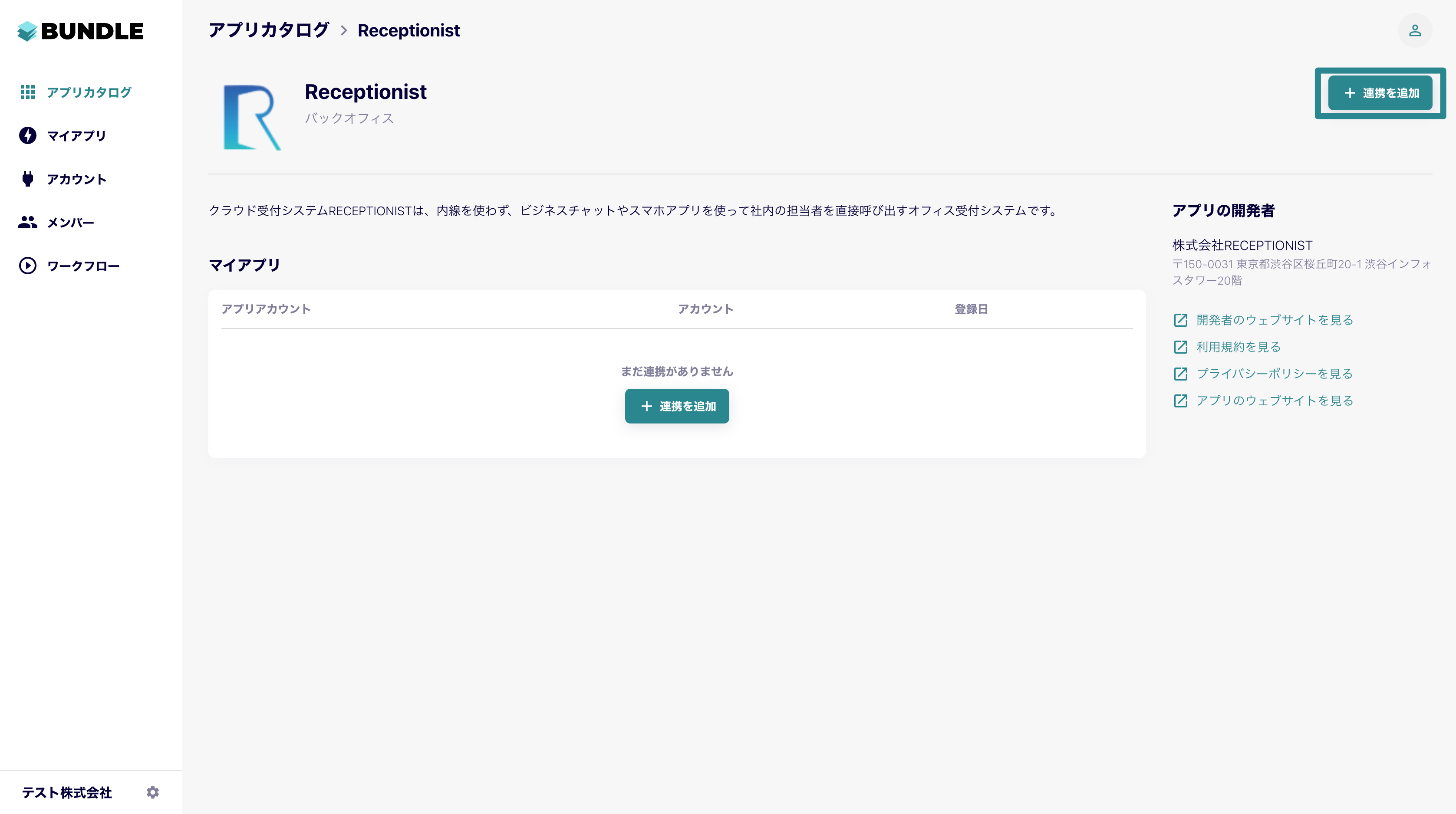Click the BUNDLE logo
The height and width of the screenshot is (814, 1456).
click(80, 31)
